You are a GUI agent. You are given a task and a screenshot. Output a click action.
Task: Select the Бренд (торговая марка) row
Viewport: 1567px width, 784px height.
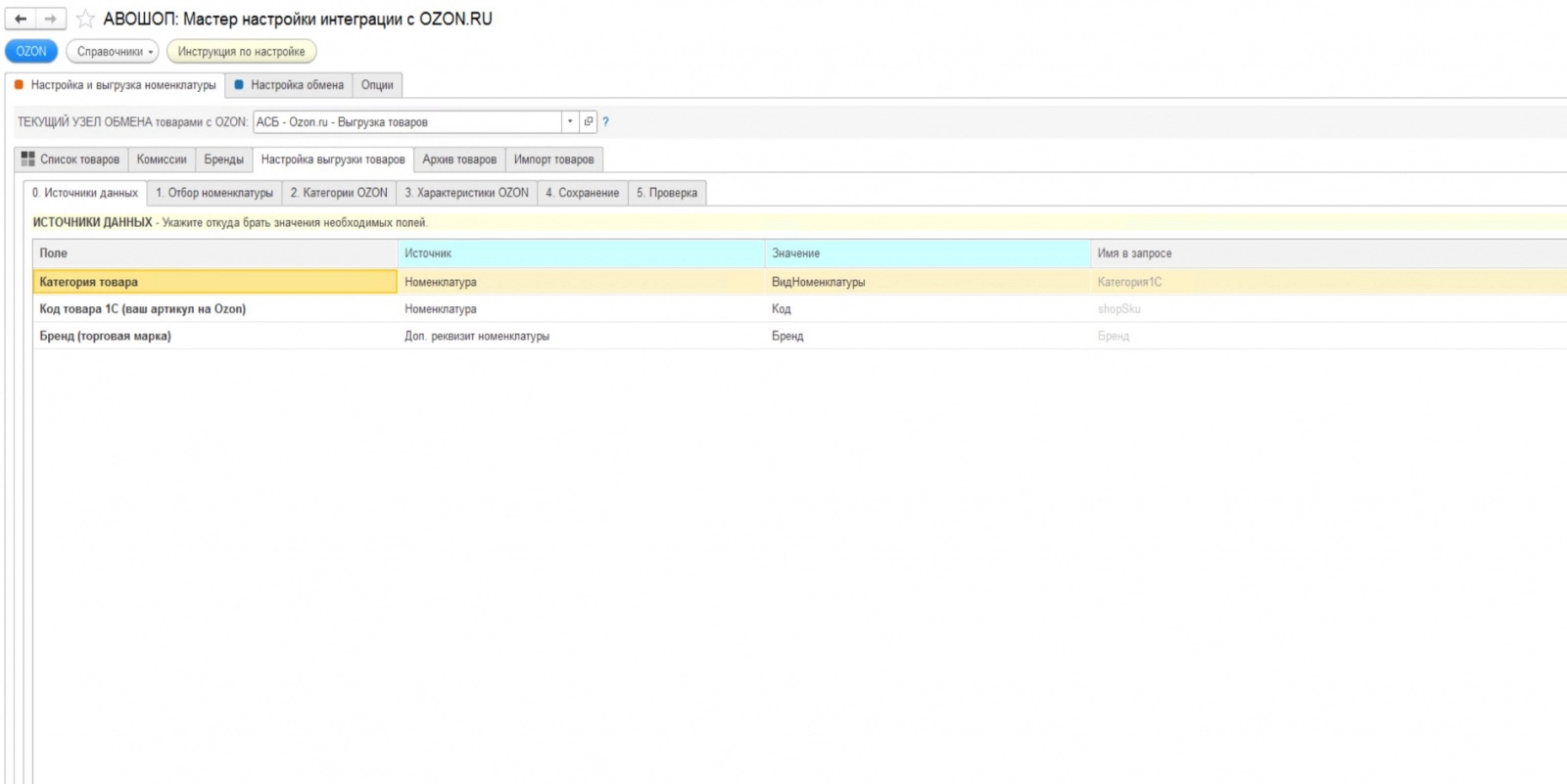point(800,337)
